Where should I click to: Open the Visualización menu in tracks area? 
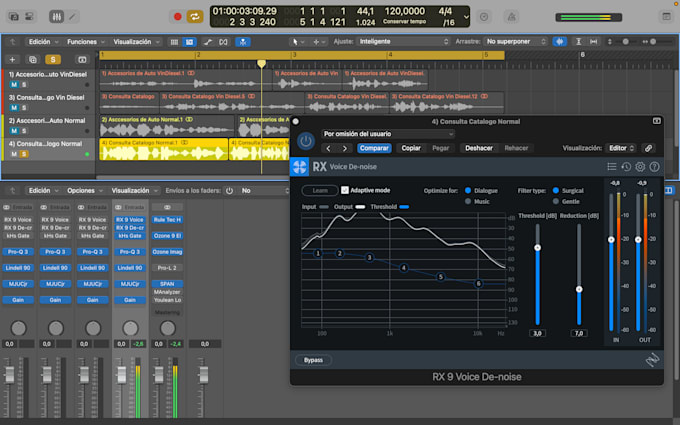click(136, 42)
